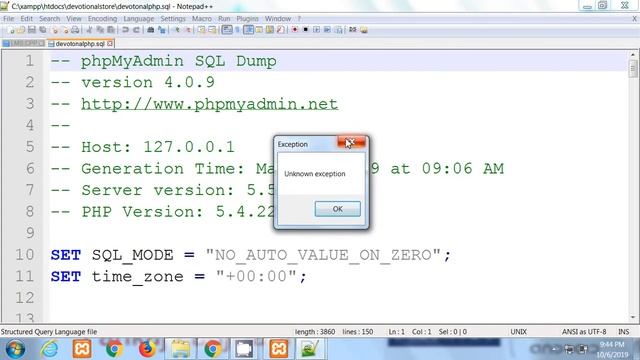Click the Save Recorded Macro icon
Screen dimensions: 640x360
(x=338, y=30)
